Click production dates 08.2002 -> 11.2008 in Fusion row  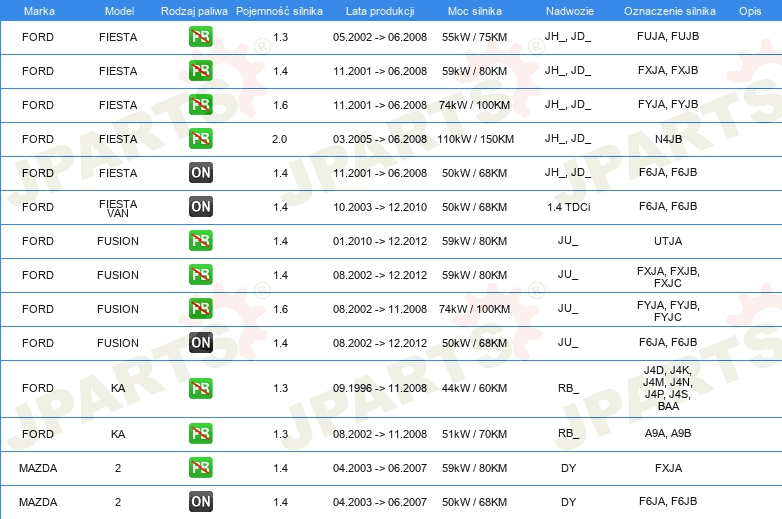pyautogui.click(x=380, y=309)
